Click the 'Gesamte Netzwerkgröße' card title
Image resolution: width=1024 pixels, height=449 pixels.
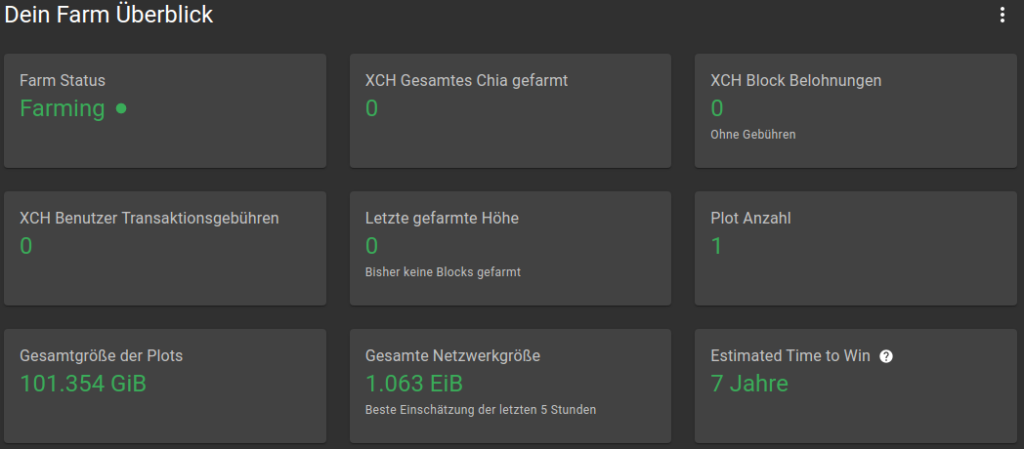pos(453,355)
